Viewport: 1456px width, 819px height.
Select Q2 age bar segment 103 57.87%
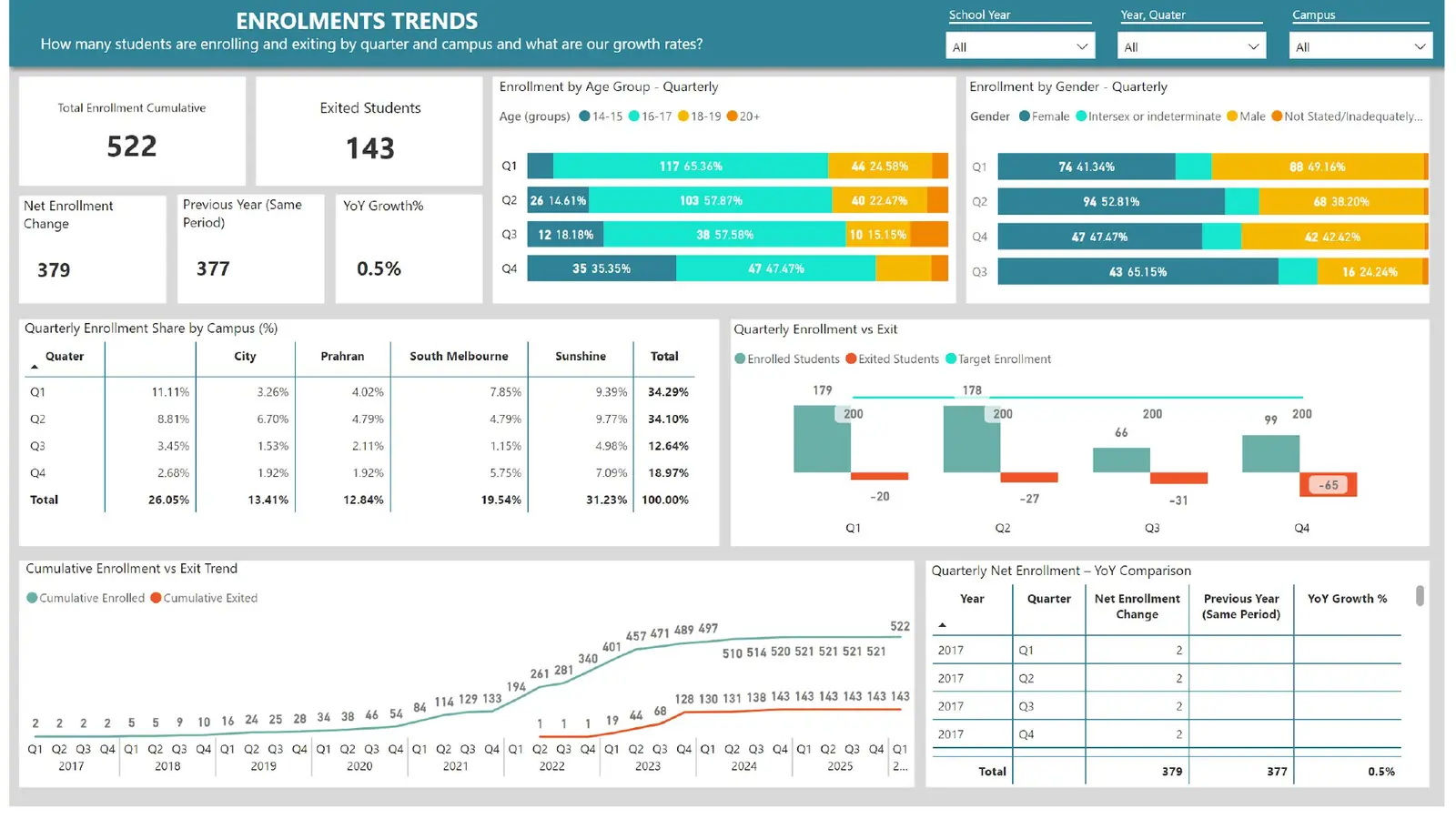click(x=711, y=200)
